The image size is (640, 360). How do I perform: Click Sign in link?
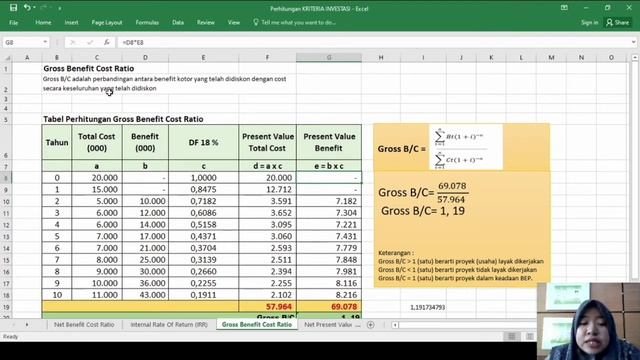589,22
